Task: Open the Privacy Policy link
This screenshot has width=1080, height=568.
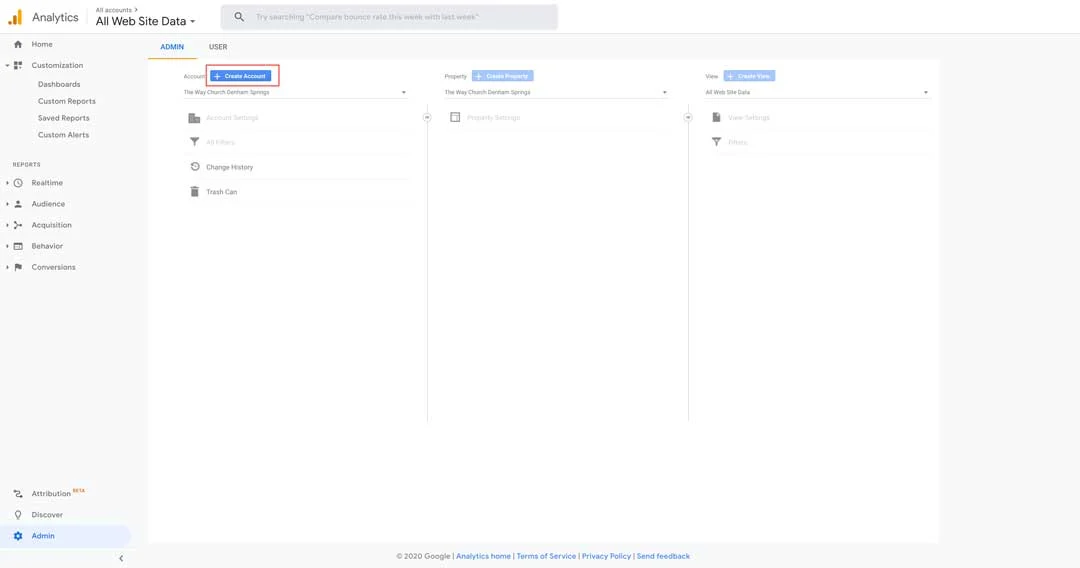Action: [606, 556]
